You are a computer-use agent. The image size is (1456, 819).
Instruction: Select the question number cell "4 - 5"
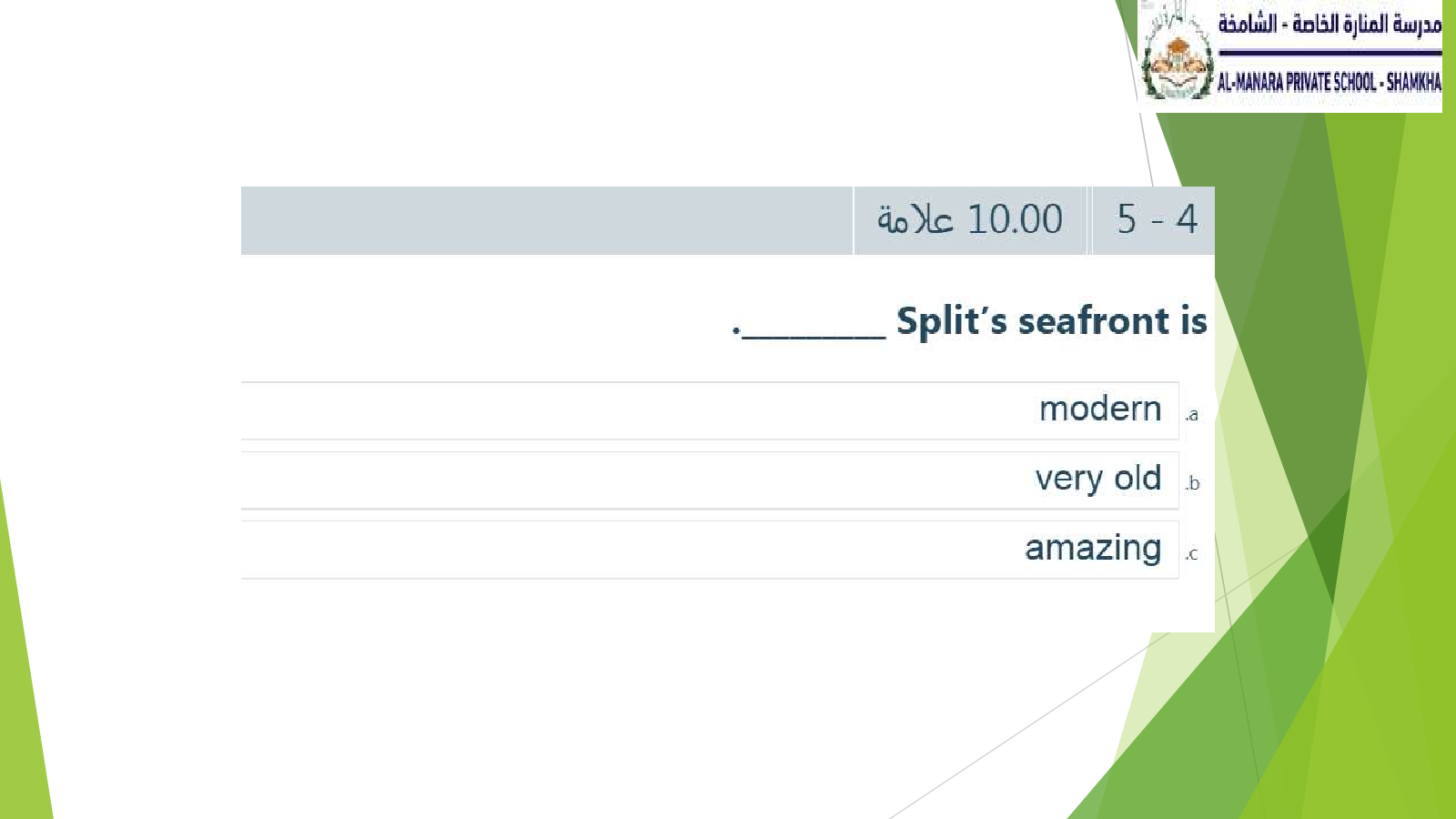[x=1156, y=220]
